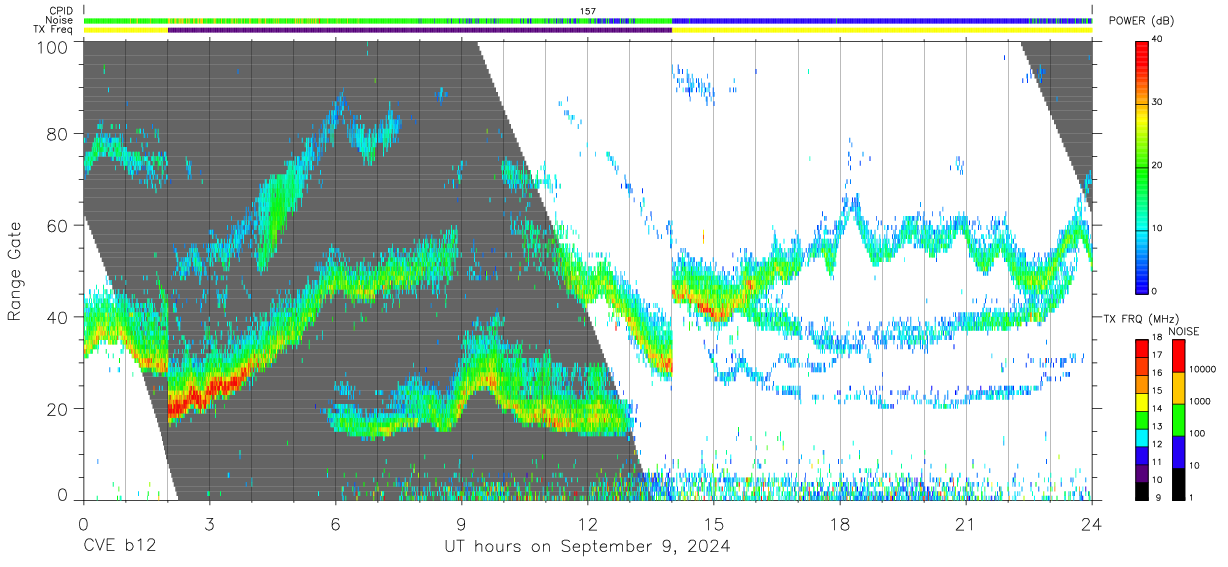Click the Noise row label
Screen dimensions: 1228x567
[x=59, y=20]
